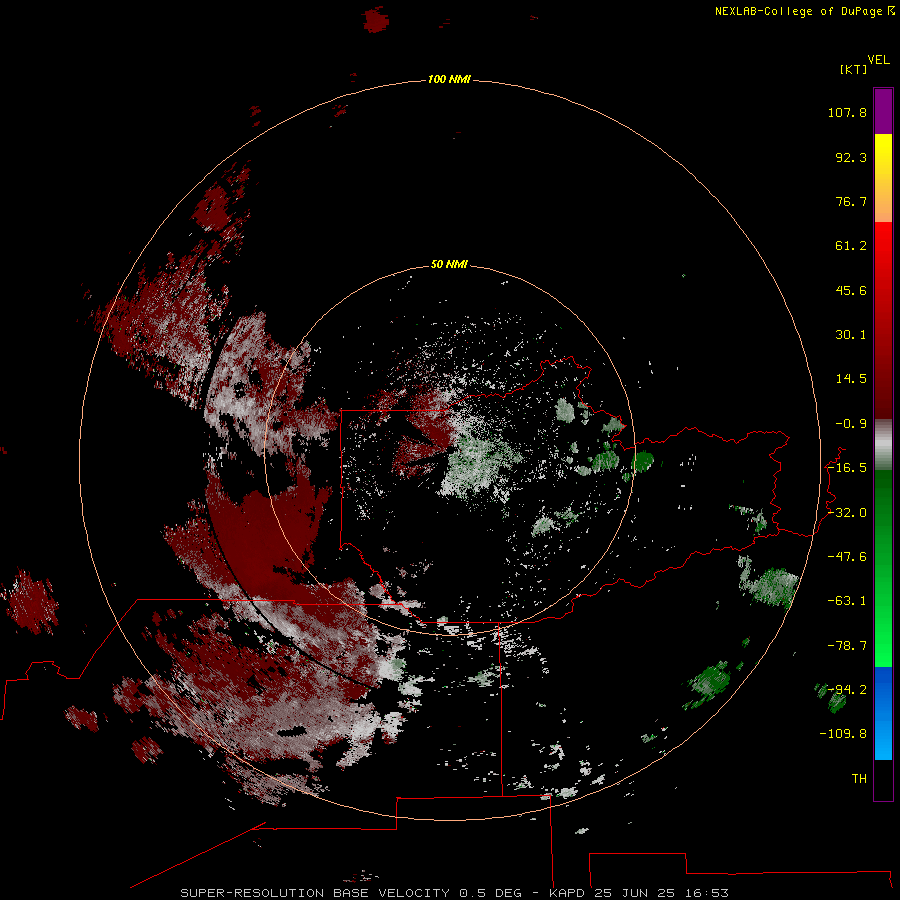Click the VEL legend title
Image resolution: width=900 pixels, height=900 pixels.
coord(879,60)
